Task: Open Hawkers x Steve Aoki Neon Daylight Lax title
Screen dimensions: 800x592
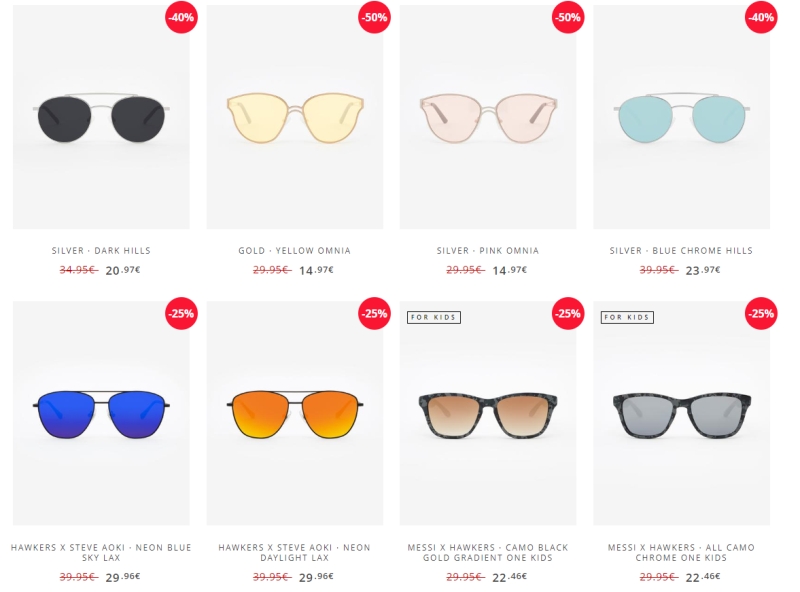Action: point(294,552)
